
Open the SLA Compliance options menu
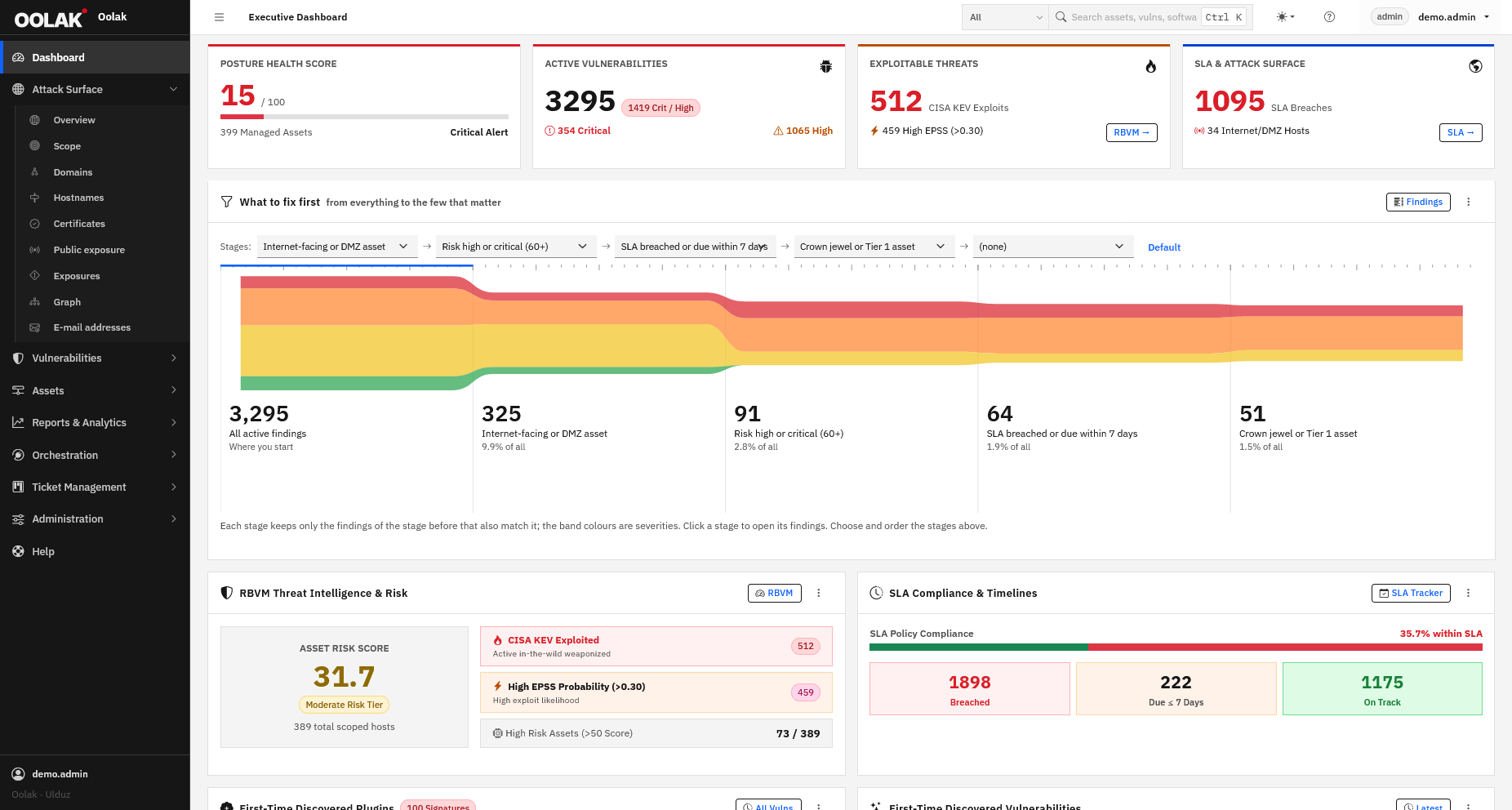(1468, 593)
